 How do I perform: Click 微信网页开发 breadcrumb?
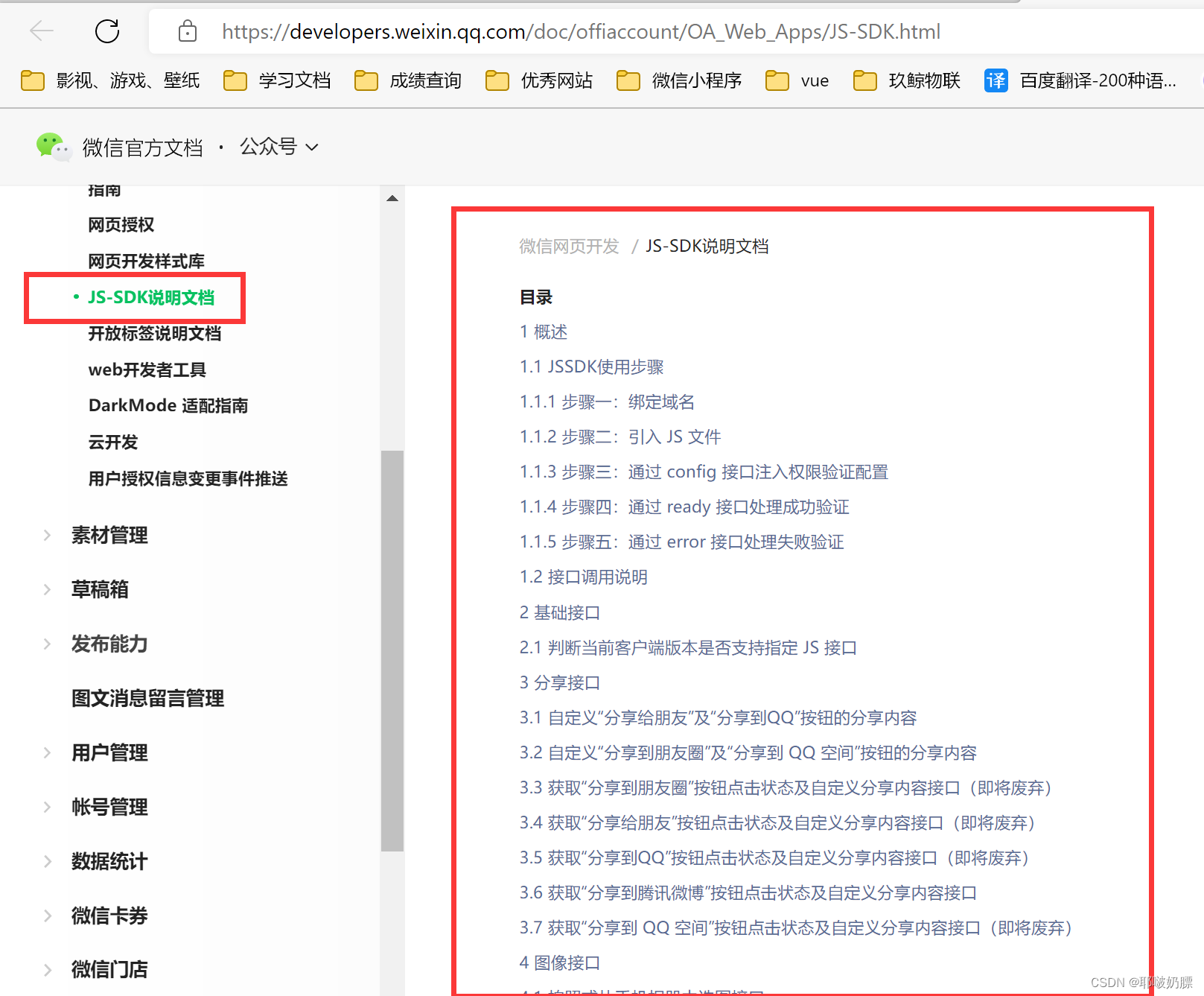pos(569,246)
